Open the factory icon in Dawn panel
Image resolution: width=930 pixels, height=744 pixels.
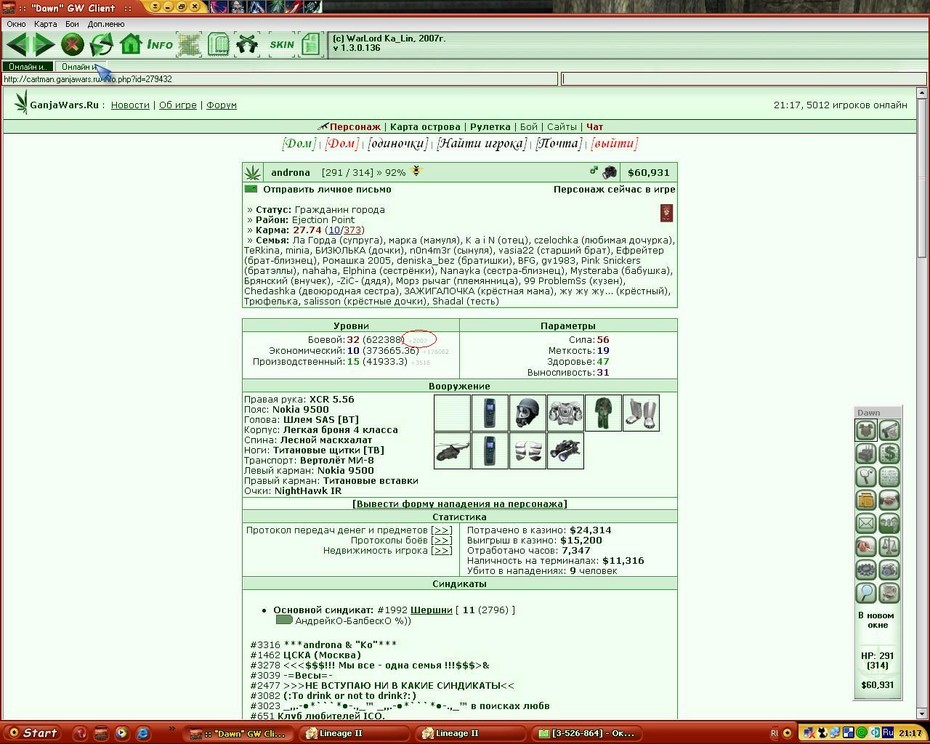pyautogui.click(x=866, y=453)
